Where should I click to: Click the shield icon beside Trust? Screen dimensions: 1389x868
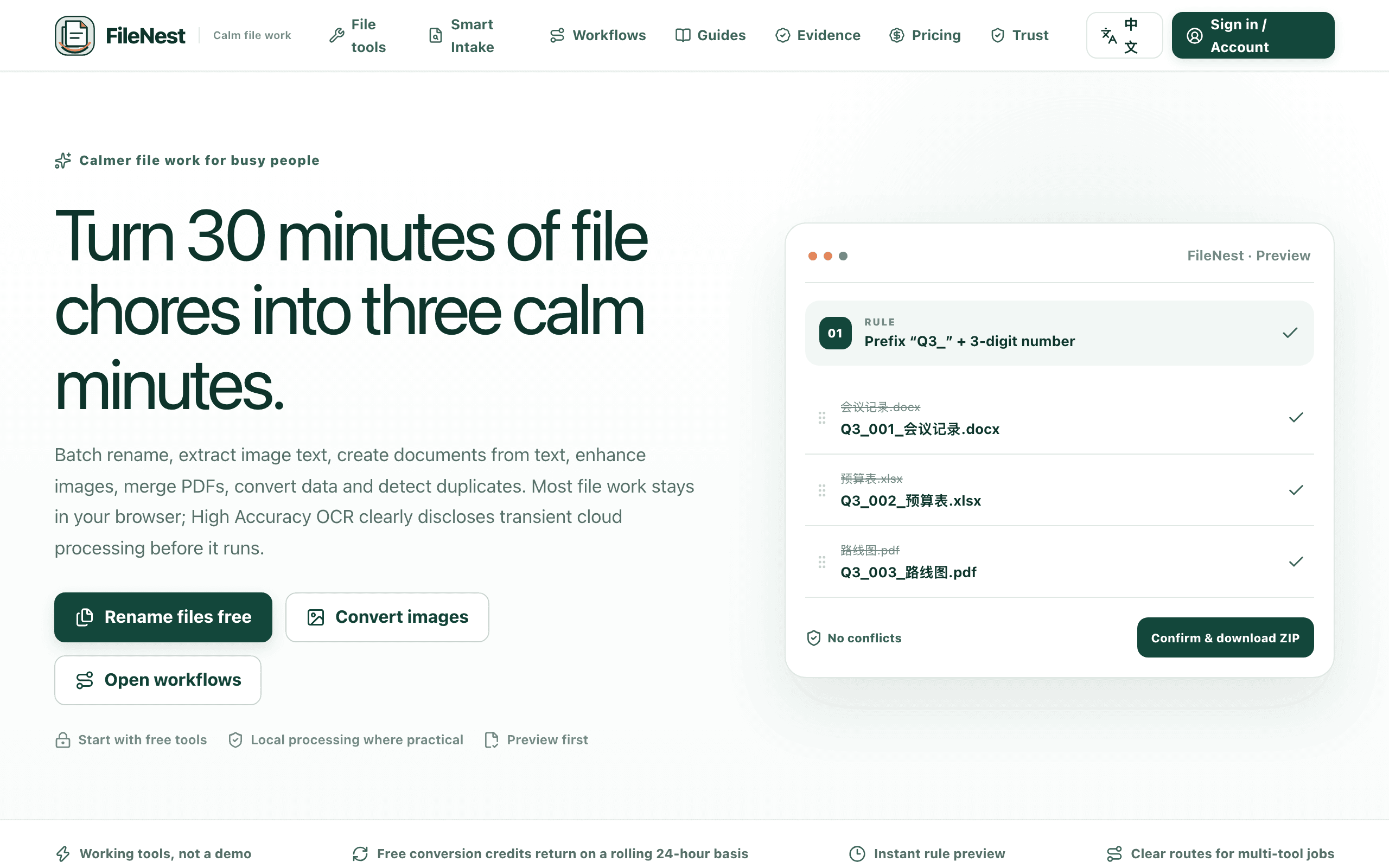(x=998, y=36)
